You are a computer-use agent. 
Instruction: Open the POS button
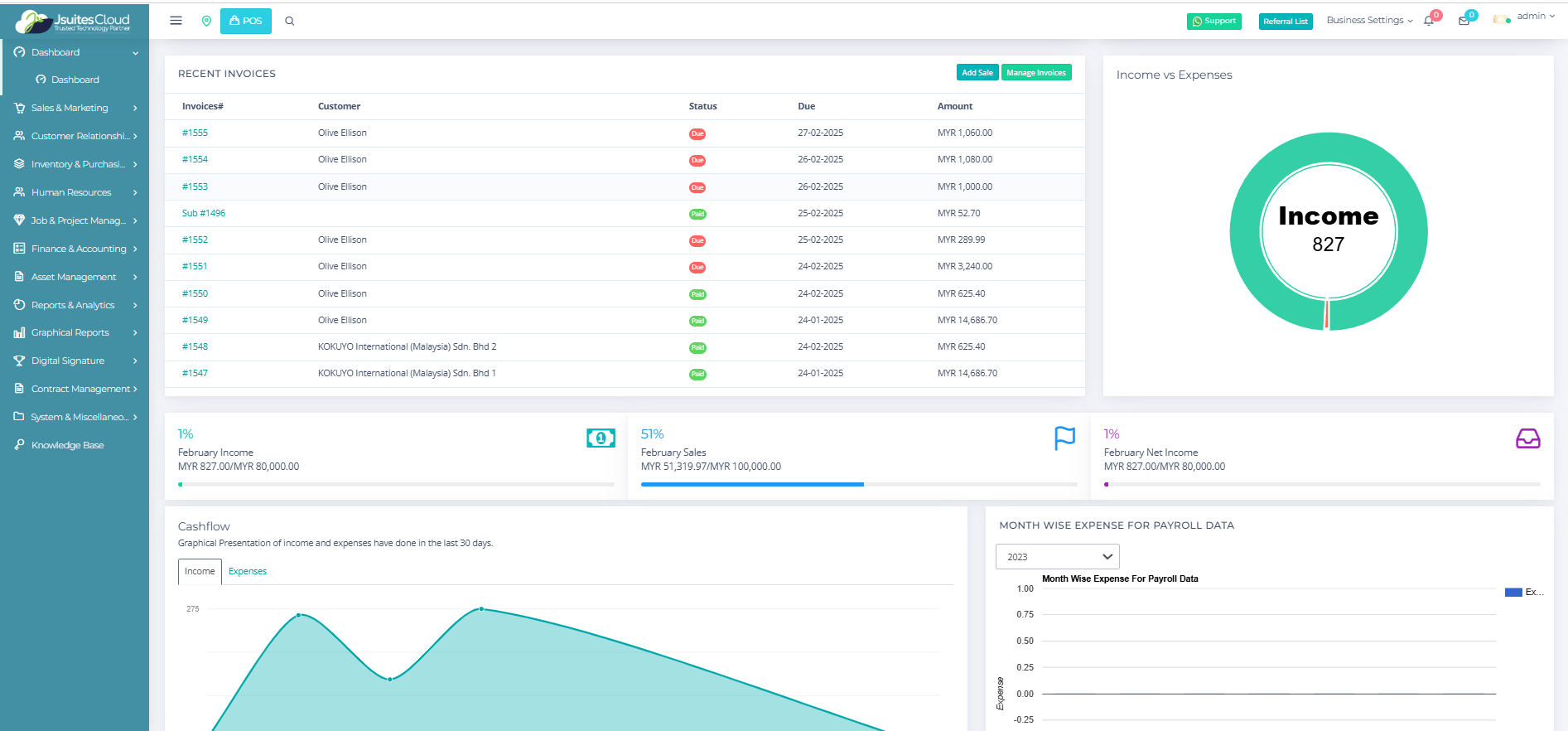245,21
